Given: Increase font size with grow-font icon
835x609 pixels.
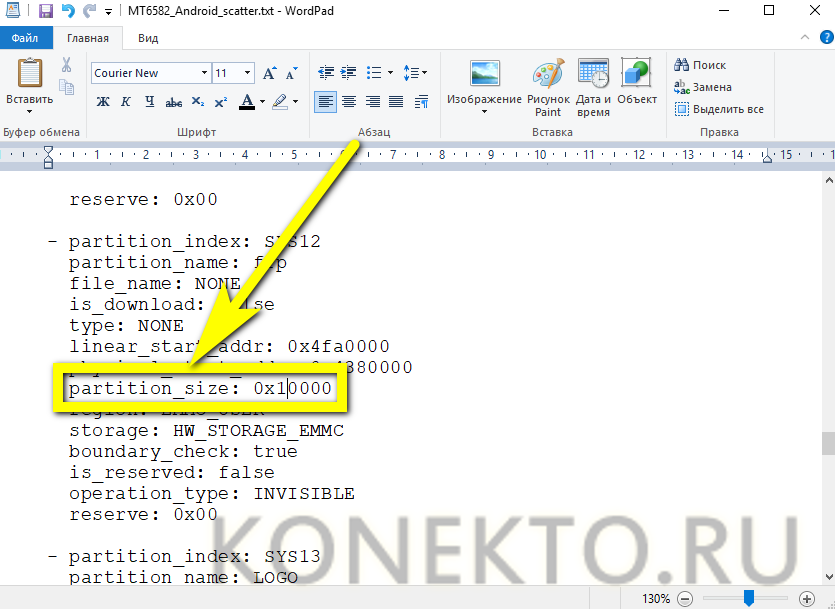Looking at the screenshot, I should 269,73.
